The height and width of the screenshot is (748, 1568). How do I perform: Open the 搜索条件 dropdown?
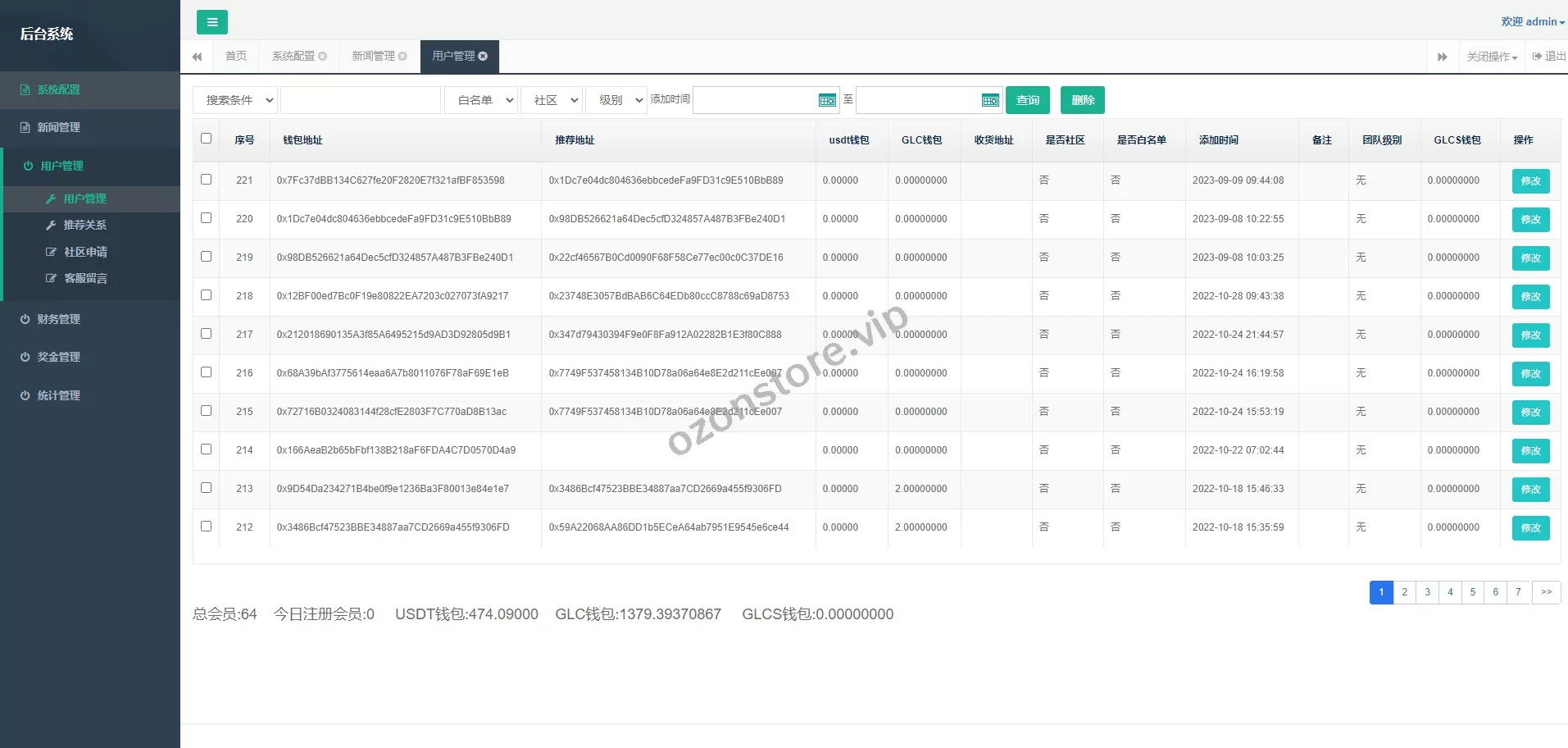coord(235,100)
